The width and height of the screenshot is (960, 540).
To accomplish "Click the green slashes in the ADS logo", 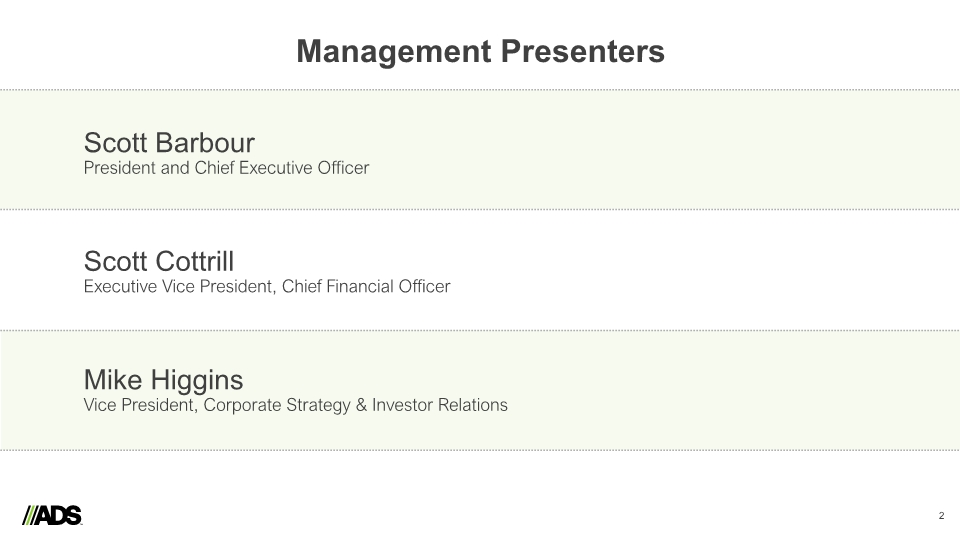I will coord(30,516).
